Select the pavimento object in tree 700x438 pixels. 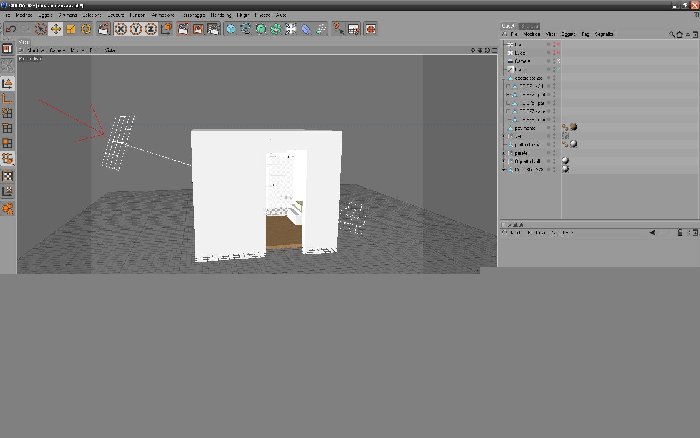[x=525, y=128]
